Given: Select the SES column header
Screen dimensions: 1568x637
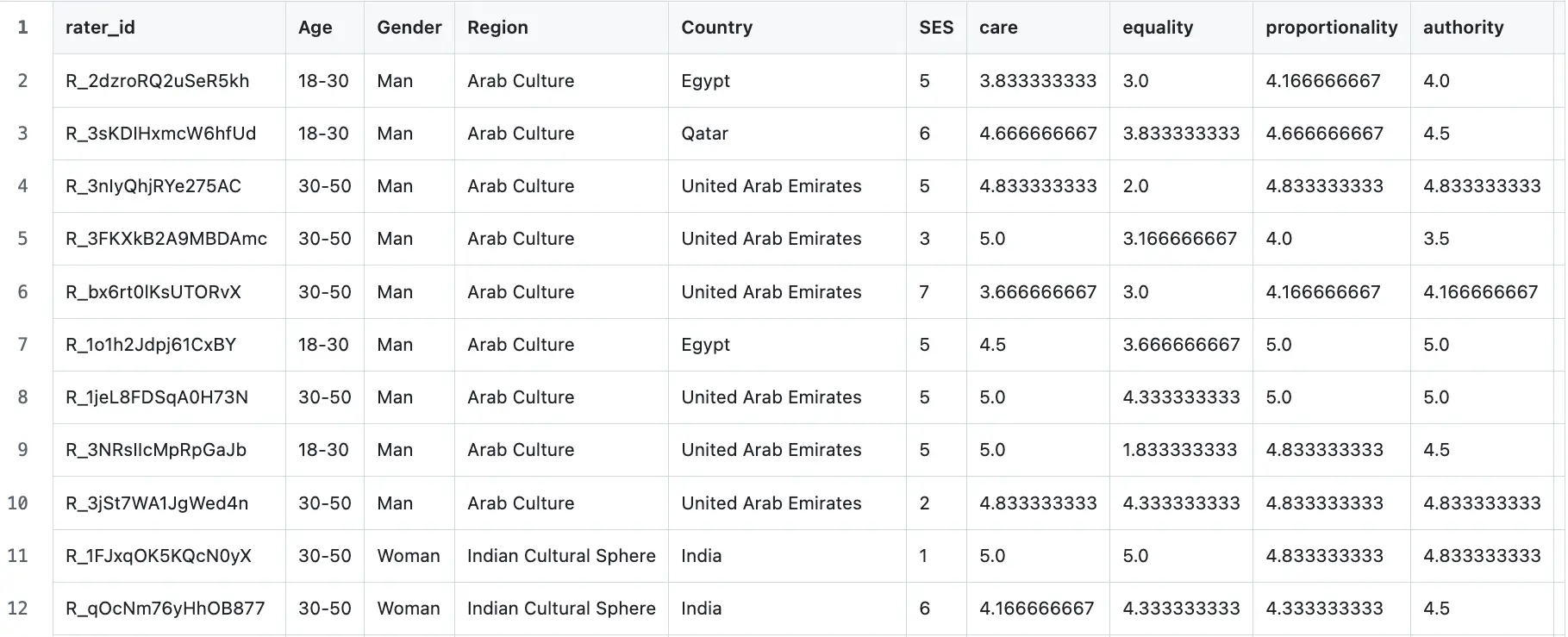Looking at the screenshot, I should [x=936, y=28].
